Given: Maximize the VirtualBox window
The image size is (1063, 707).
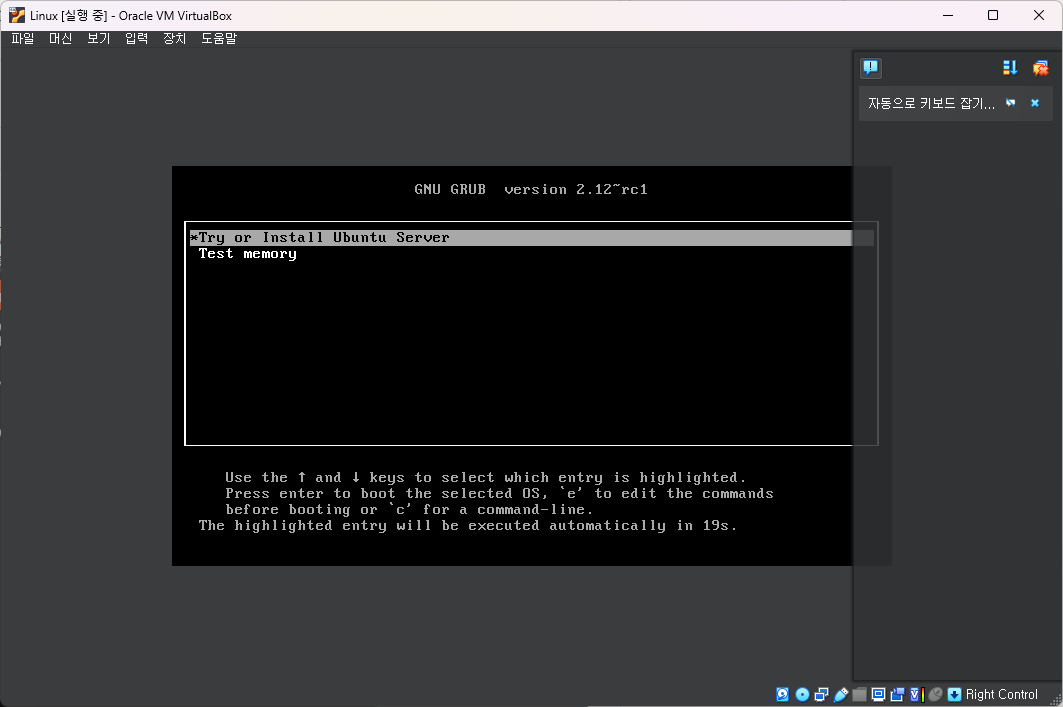Looking at the screenshot, I should tap(992, 15).
